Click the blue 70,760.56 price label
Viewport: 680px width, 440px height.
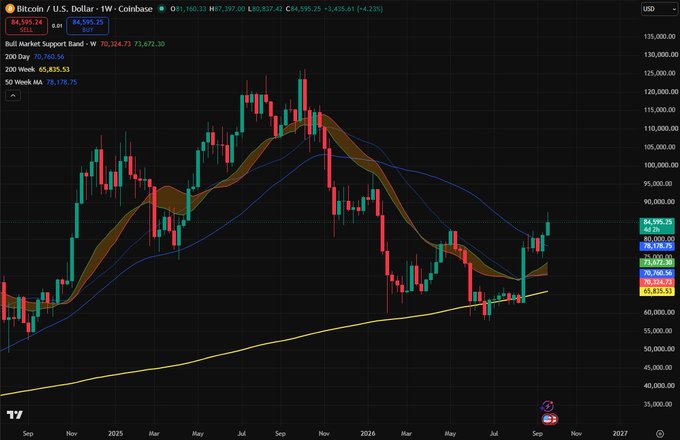(657, 273)
